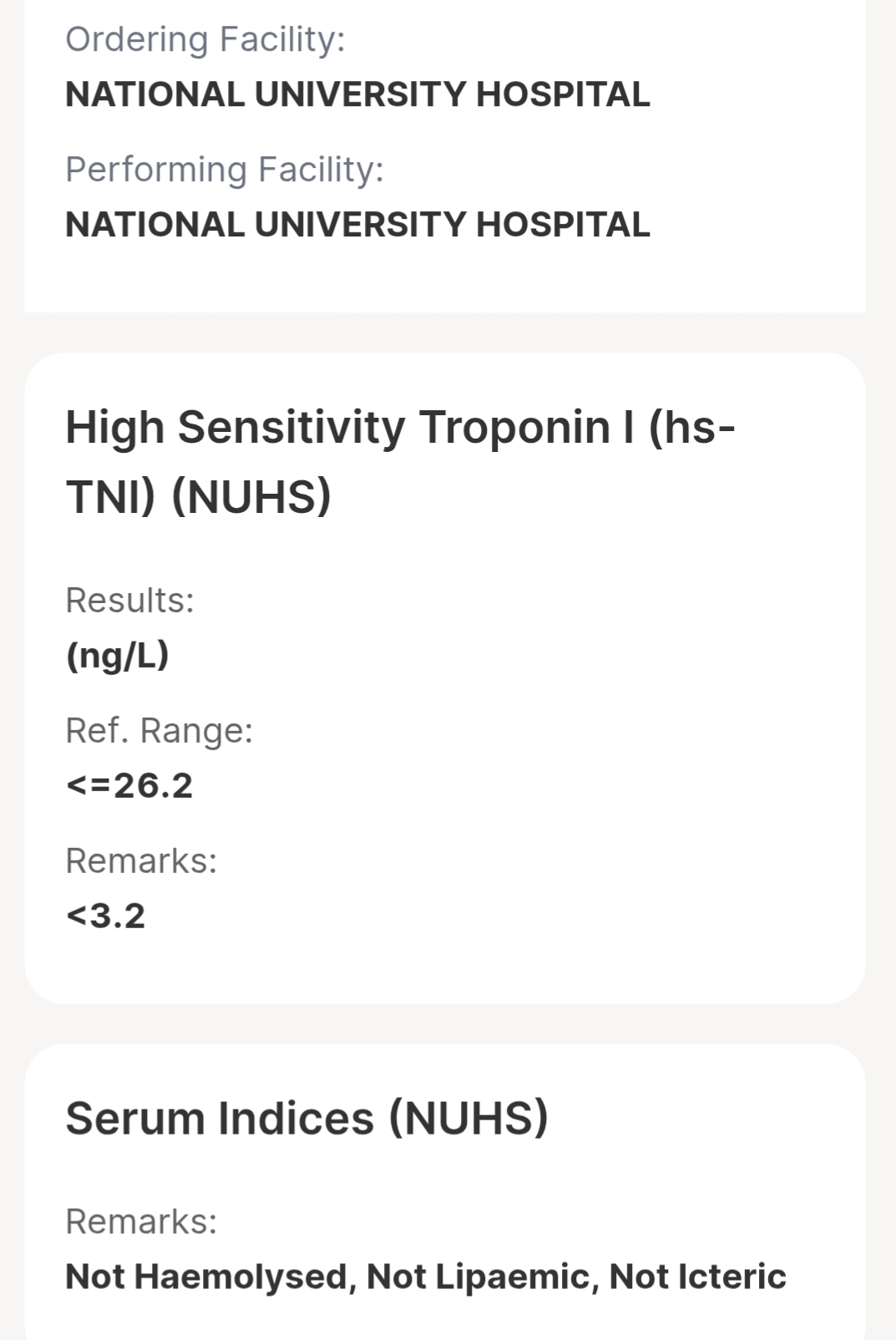The width and height of the screenshot is (896, 1340).
Task: Click the word Troponin in the title
Action: coord(514,428)
